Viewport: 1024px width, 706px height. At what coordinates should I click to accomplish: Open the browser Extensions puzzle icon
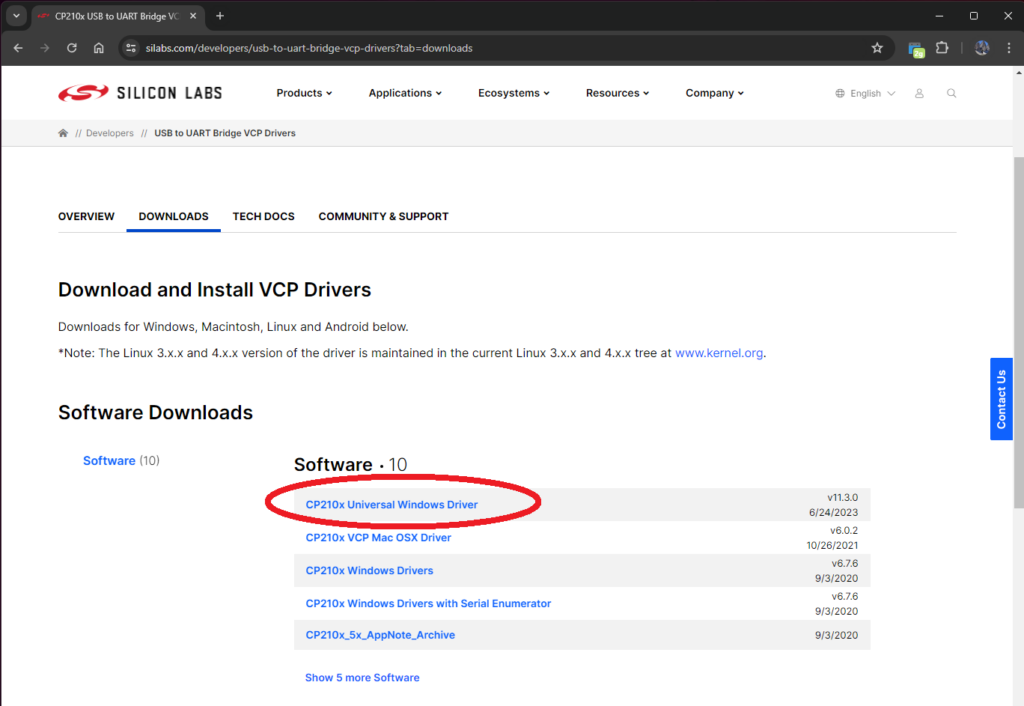[x=942, y=48]
